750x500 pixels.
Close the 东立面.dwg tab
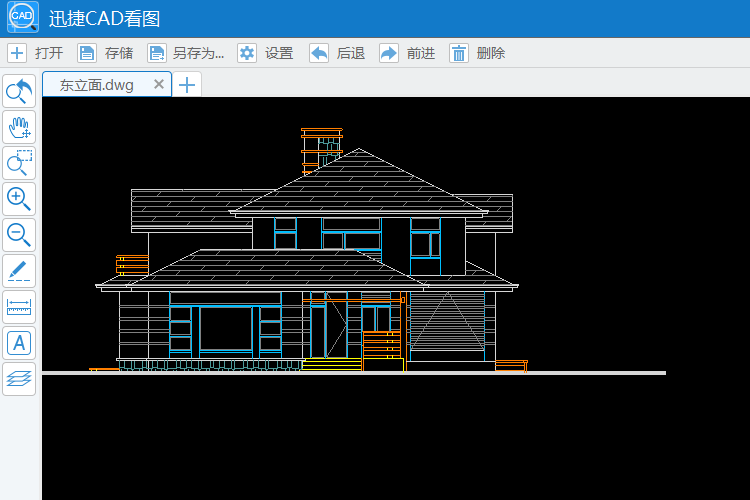click(x=158, y=85)
